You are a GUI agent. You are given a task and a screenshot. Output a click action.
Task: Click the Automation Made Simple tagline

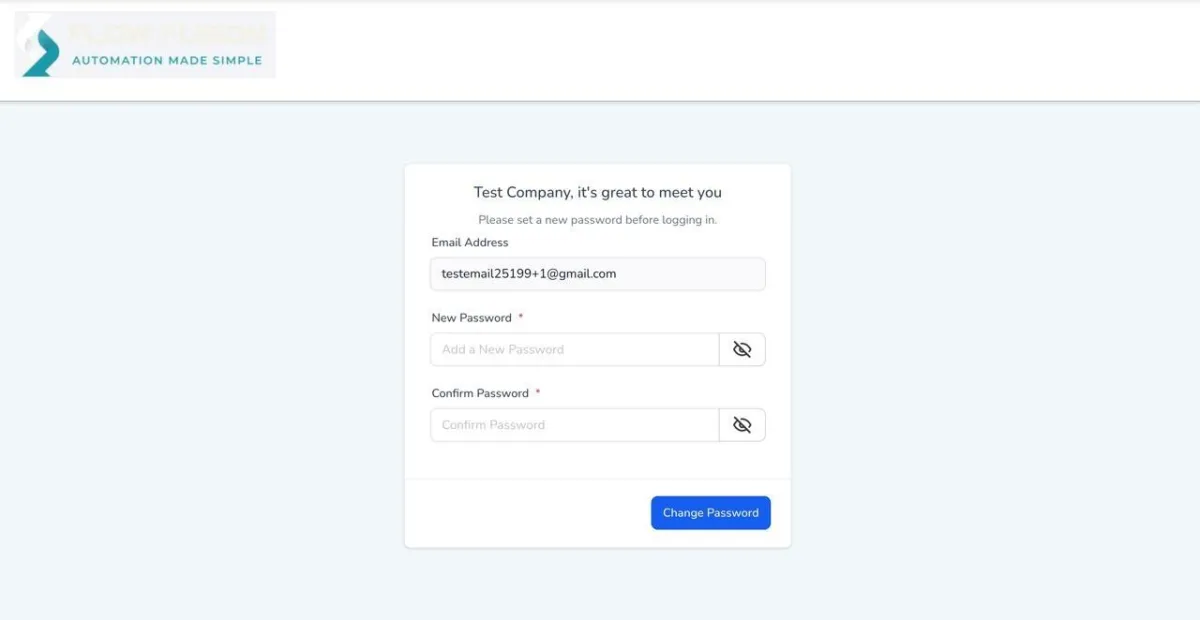coord(167,60)
